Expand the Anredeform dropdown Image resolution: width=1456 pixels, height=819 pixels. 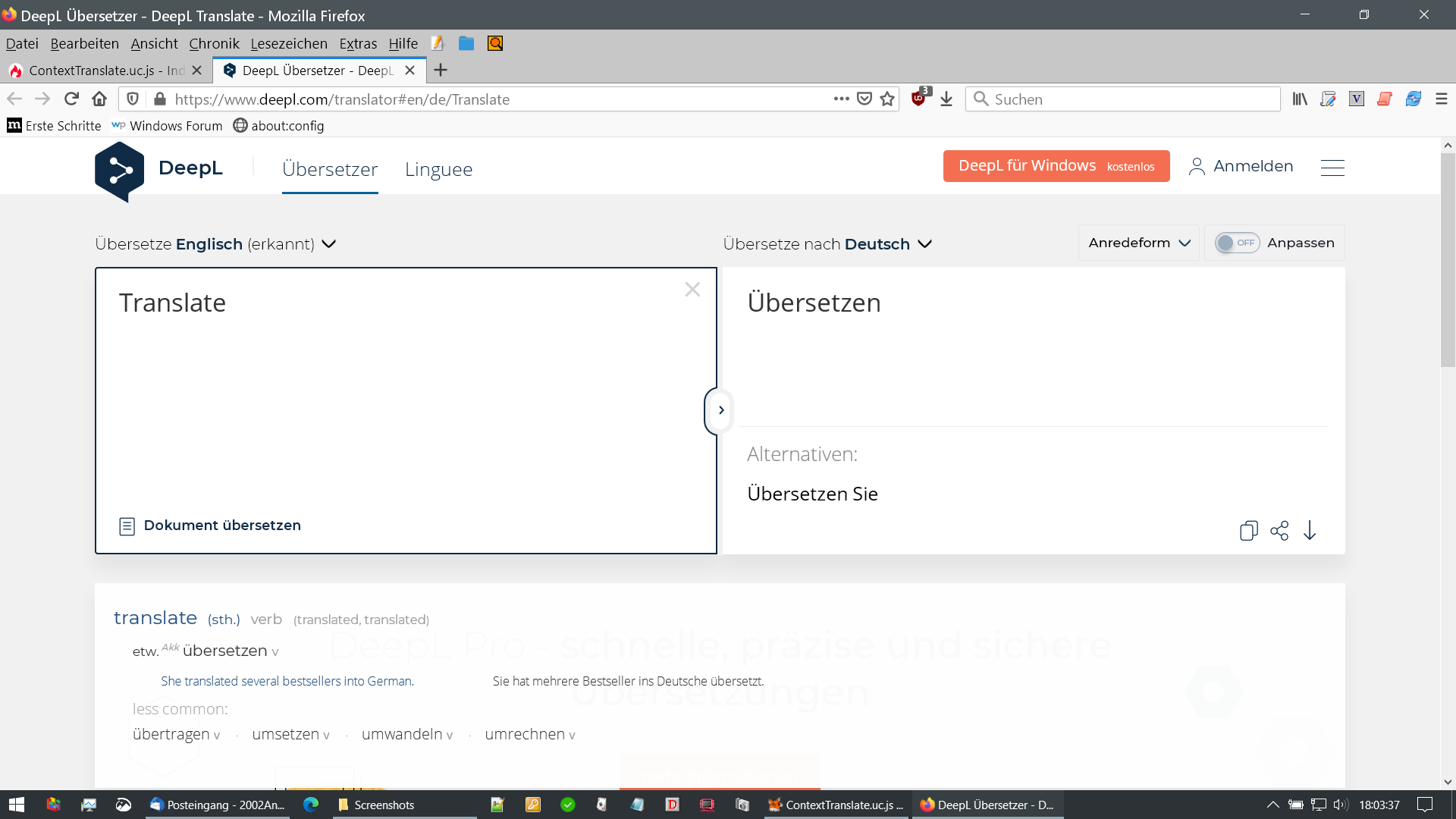click(x=1139, y=243)
